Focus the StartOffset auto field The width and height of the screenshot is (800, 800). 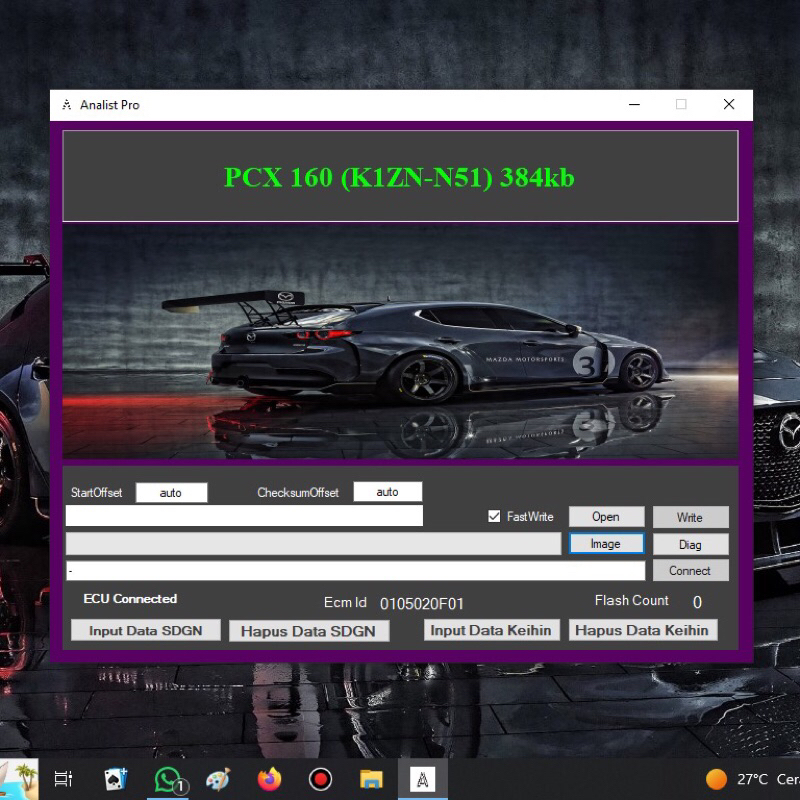171,492
